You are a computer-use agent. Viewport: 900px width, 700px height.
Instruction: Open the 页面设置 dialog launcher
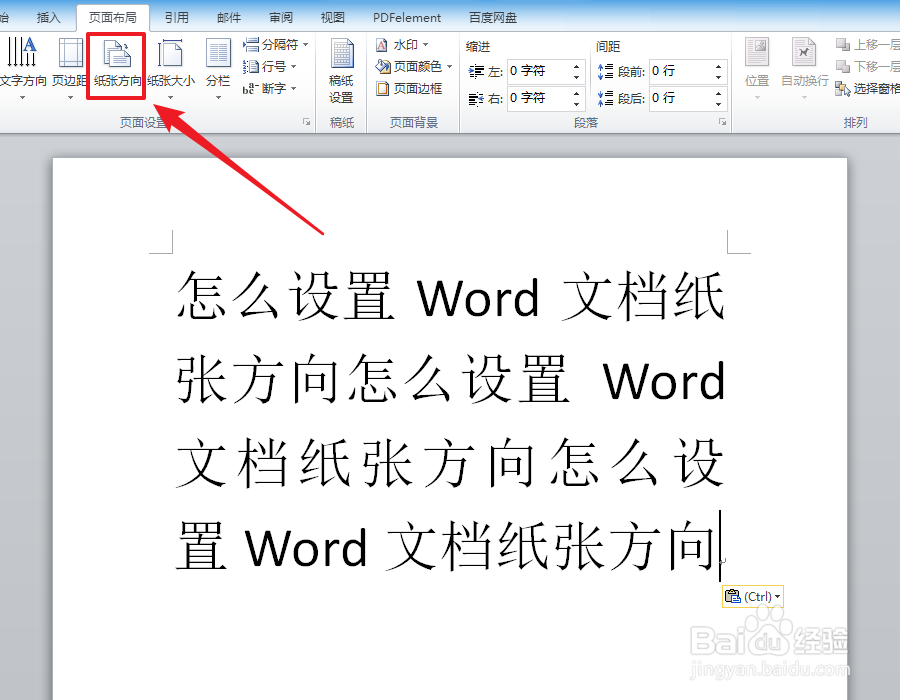click(307, 122)
